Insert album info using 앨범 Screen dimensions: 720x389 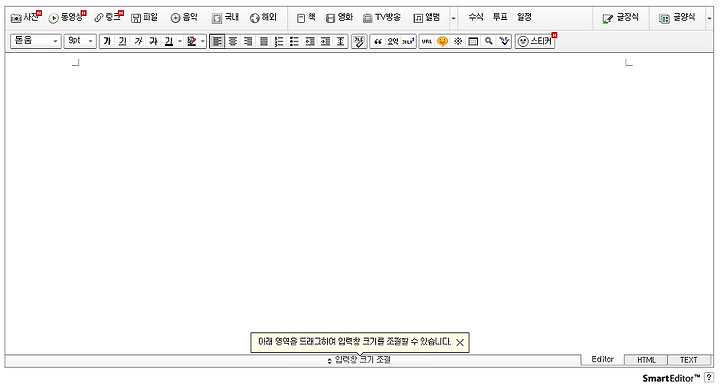(x=427, y=18)
